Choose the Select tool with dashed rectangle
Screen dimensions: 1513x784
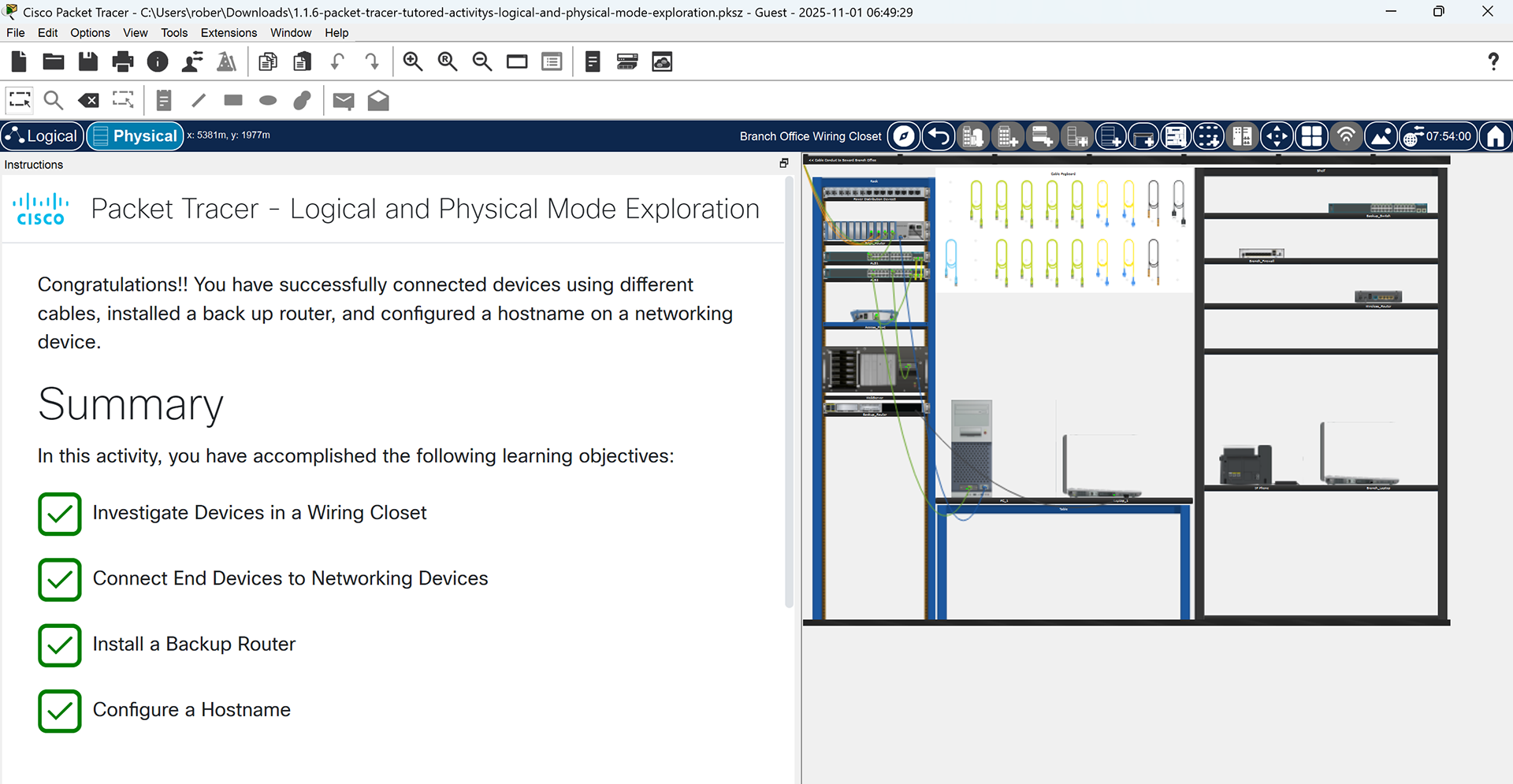[x=20, y=100]
